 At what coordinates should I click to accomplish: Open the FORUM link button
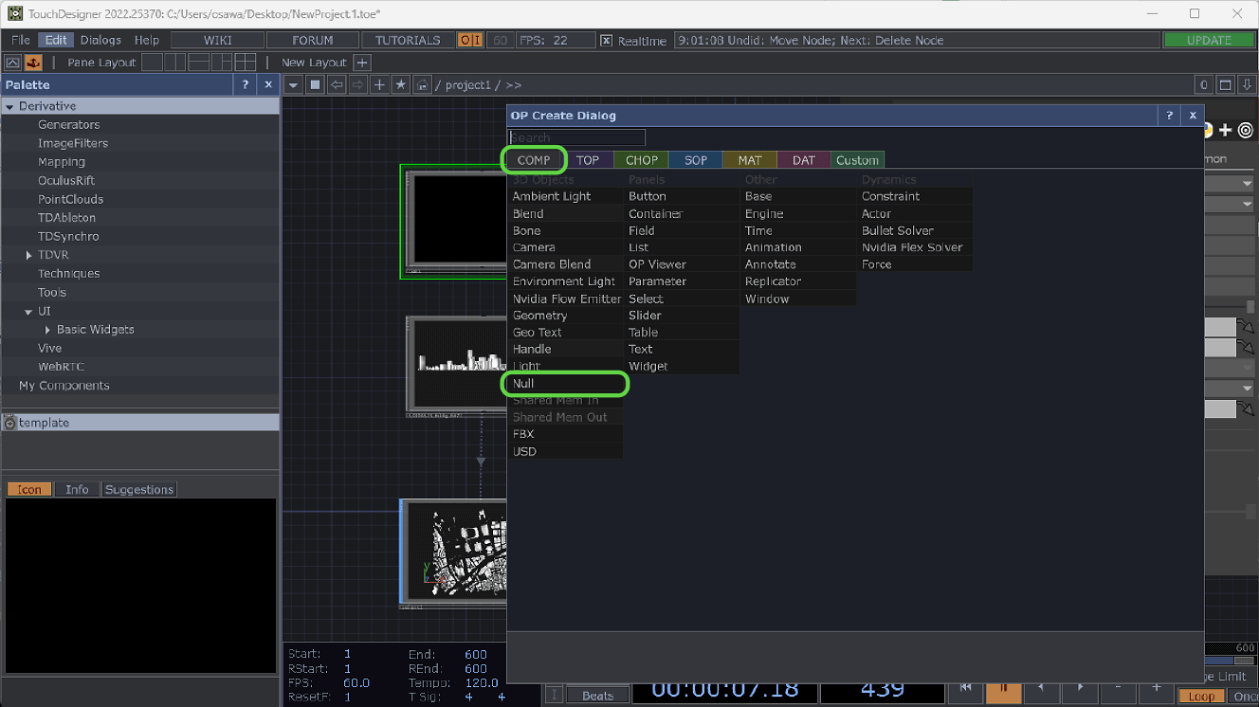(x=313, y=40)
